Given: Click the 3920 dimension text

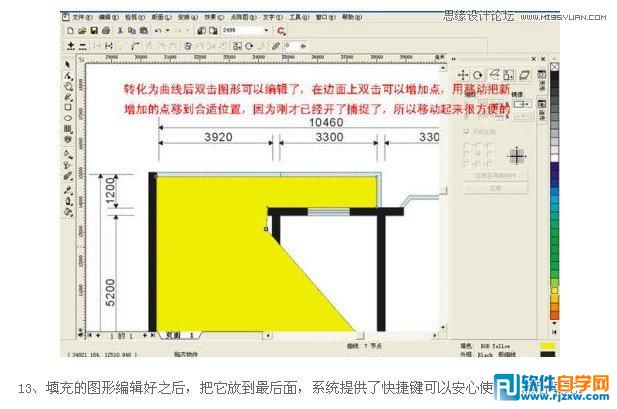Looking at the screenshot, I should (218, 137).
